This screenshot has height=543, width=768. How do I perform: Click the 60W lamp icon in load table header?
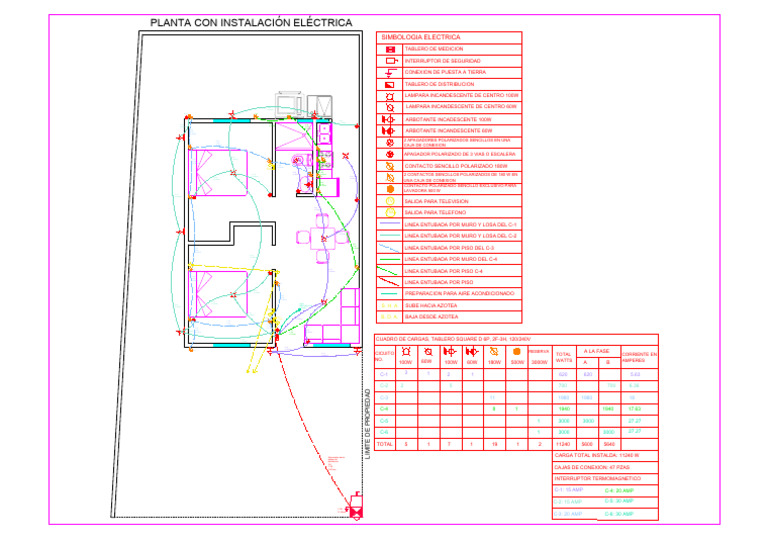click(x=428, y=352)
